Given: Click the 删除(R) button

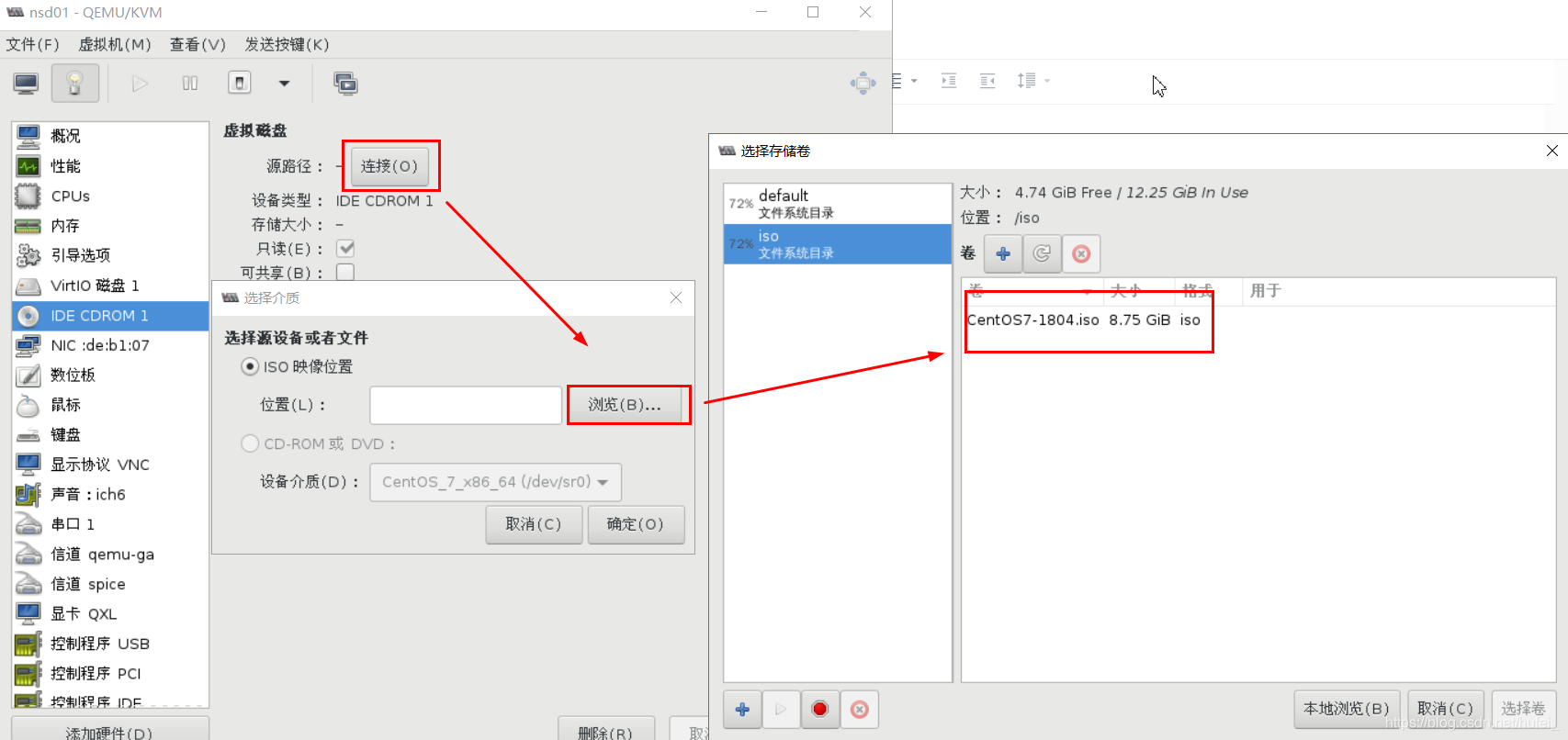Looking at the screenshot, I should [x=606, y=730].
